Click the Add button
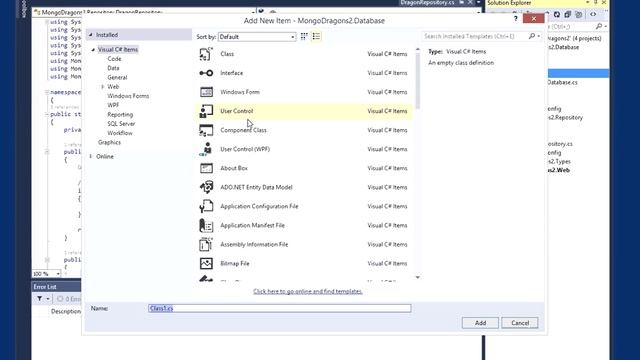 [x=480, y=323]
